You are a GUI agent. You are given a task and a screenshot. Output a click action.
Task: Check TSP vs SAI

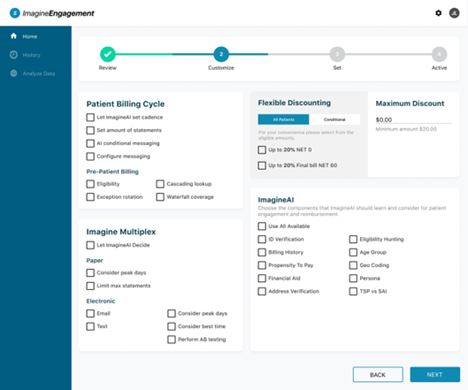353,291
